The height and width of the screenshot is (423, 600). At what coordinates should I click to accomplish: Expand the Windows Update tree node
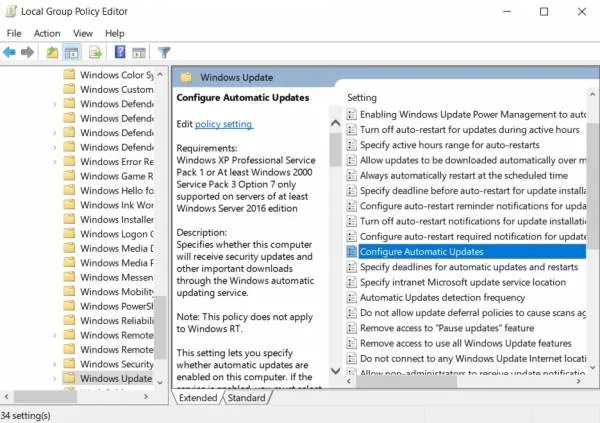pos(55,379)
